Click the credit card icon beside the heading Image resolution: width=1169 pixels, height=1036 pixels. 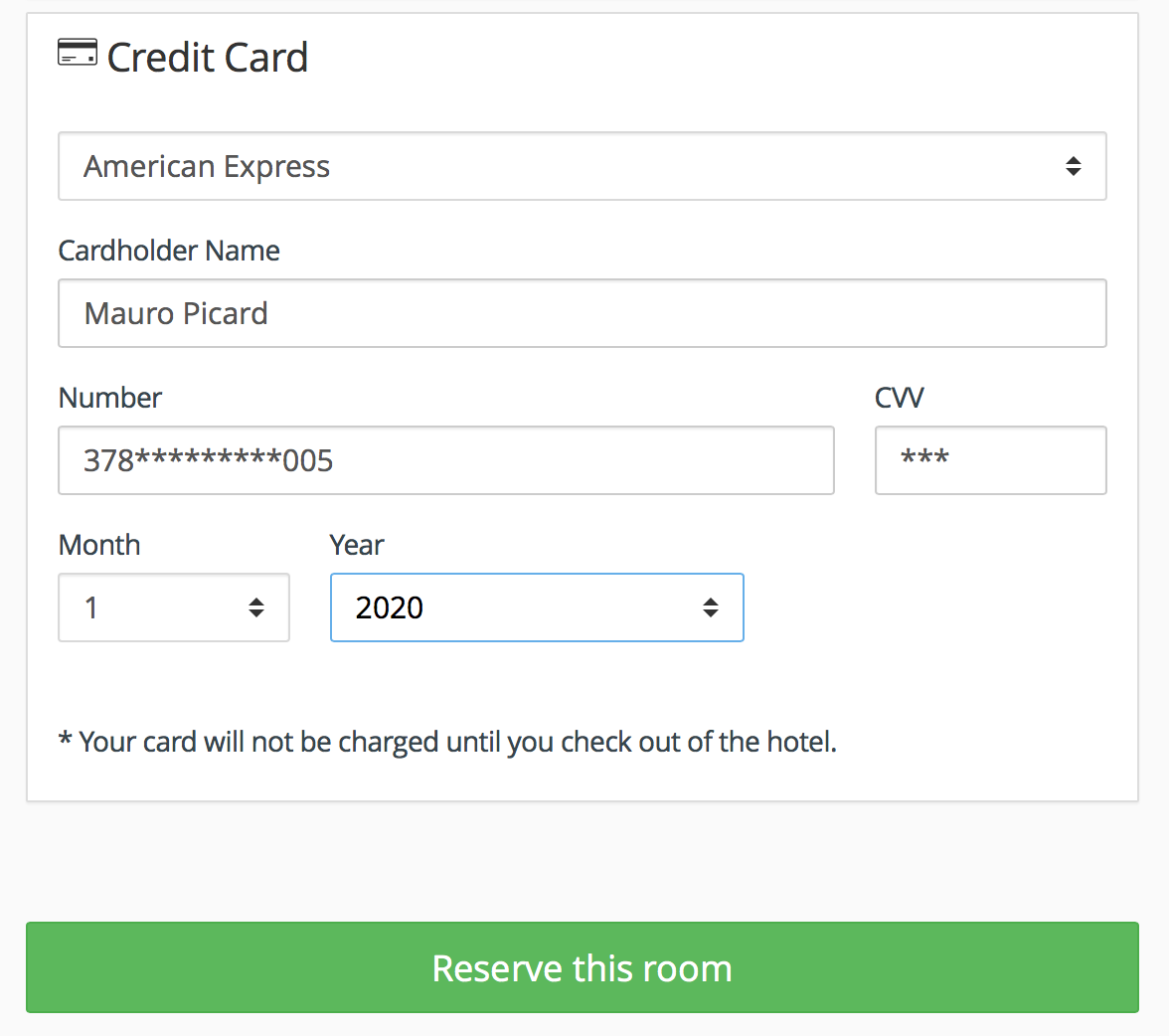(78, 53)
